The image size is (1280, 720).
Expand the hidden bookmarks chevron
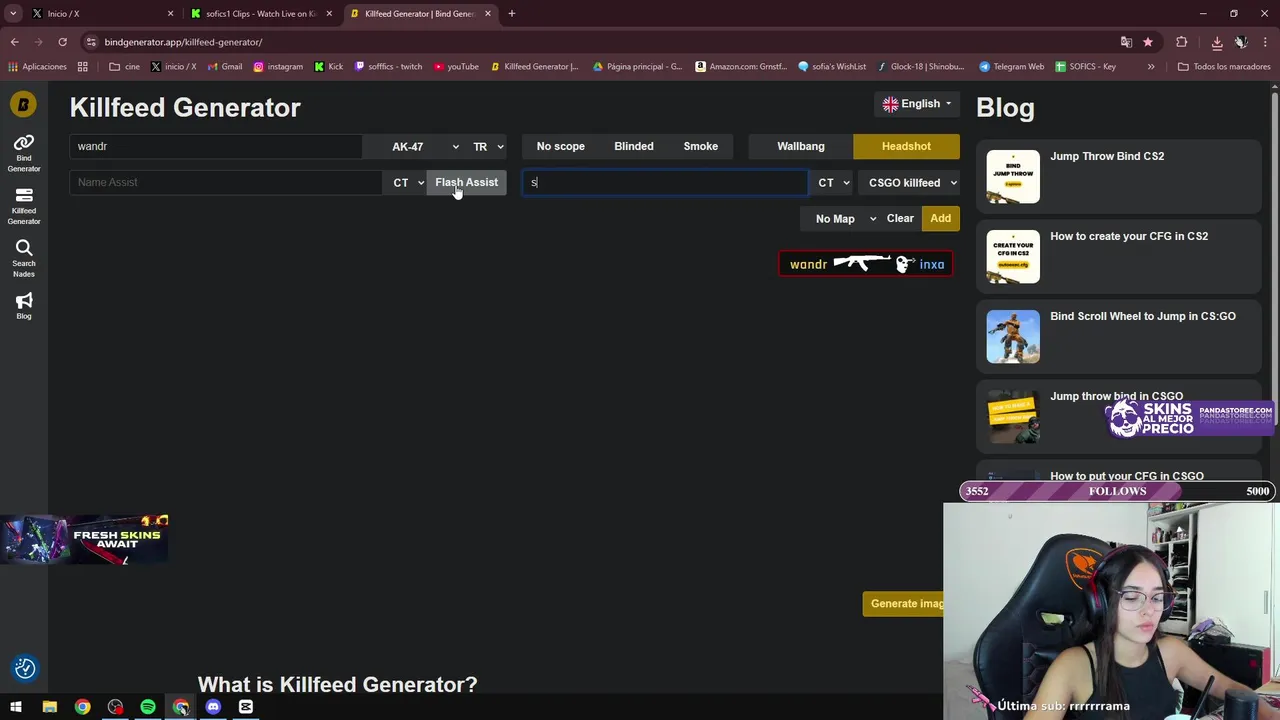1151,67
